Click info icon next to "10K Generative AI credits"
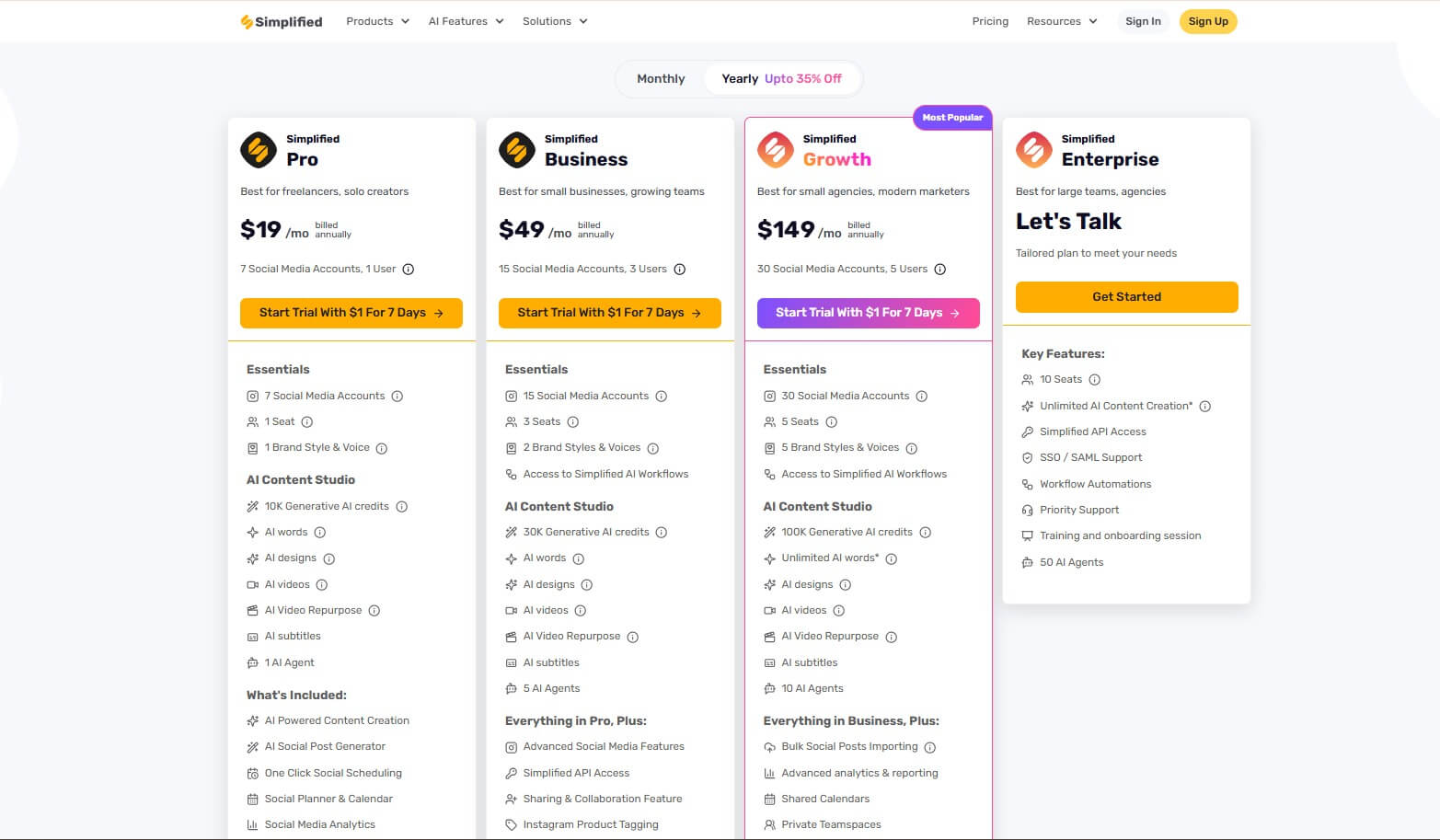The height and width of the screenshot is (840, 1440). pyautogui.click(x=402, y=507)
